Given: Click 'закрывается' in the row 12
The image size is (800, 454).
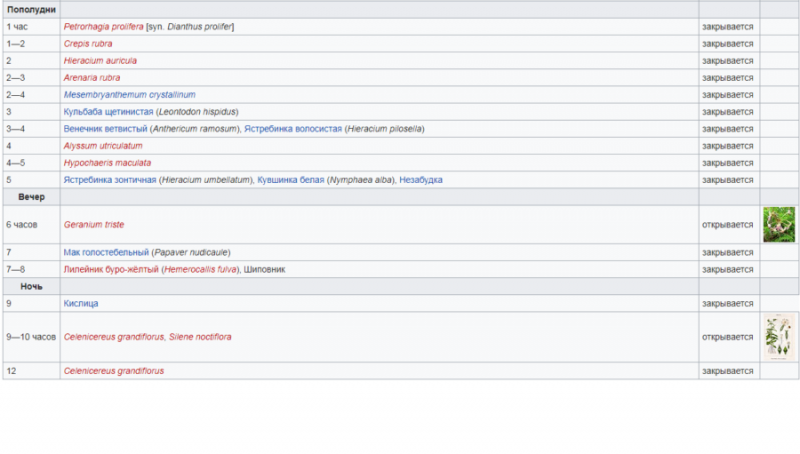Looking at the screenshot, I should point(728,371).
